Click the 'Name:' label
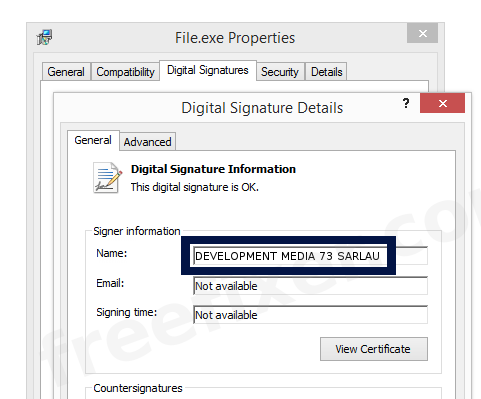 [112, 253]
